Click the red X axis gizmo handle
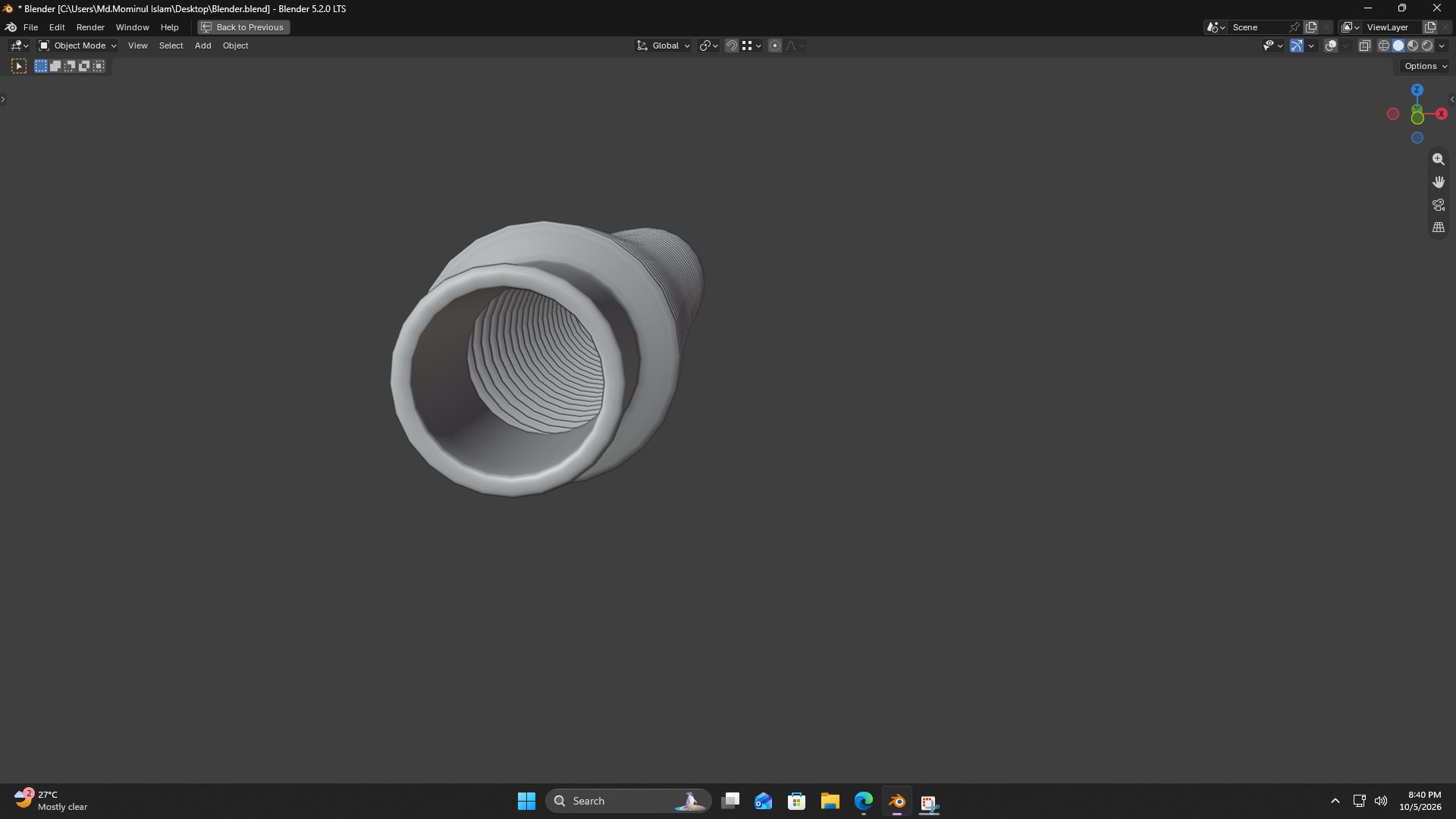 click(1441, 114)
